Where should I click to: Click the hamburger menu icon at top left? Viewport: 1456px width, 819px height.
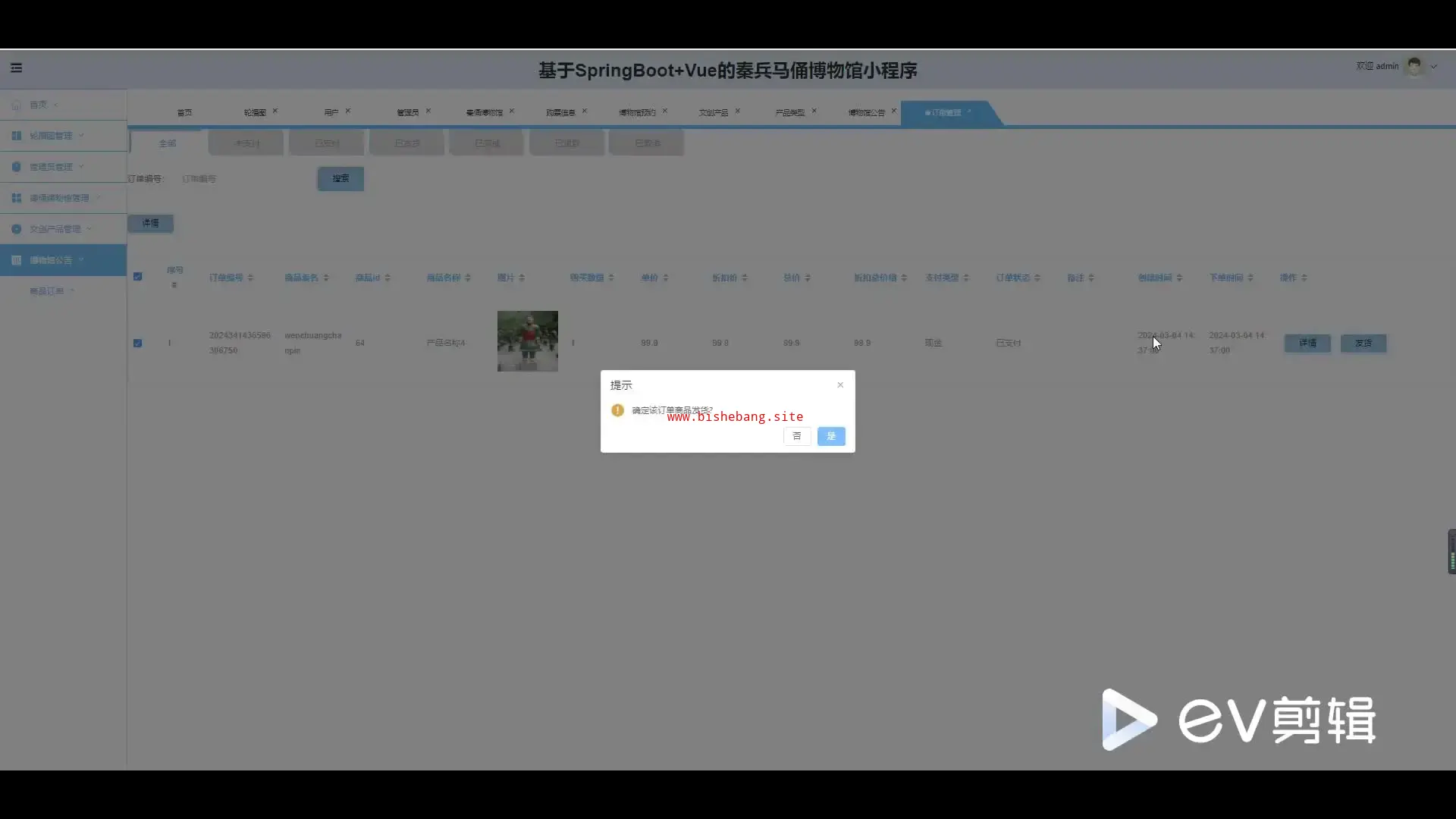tap(16, 67)
